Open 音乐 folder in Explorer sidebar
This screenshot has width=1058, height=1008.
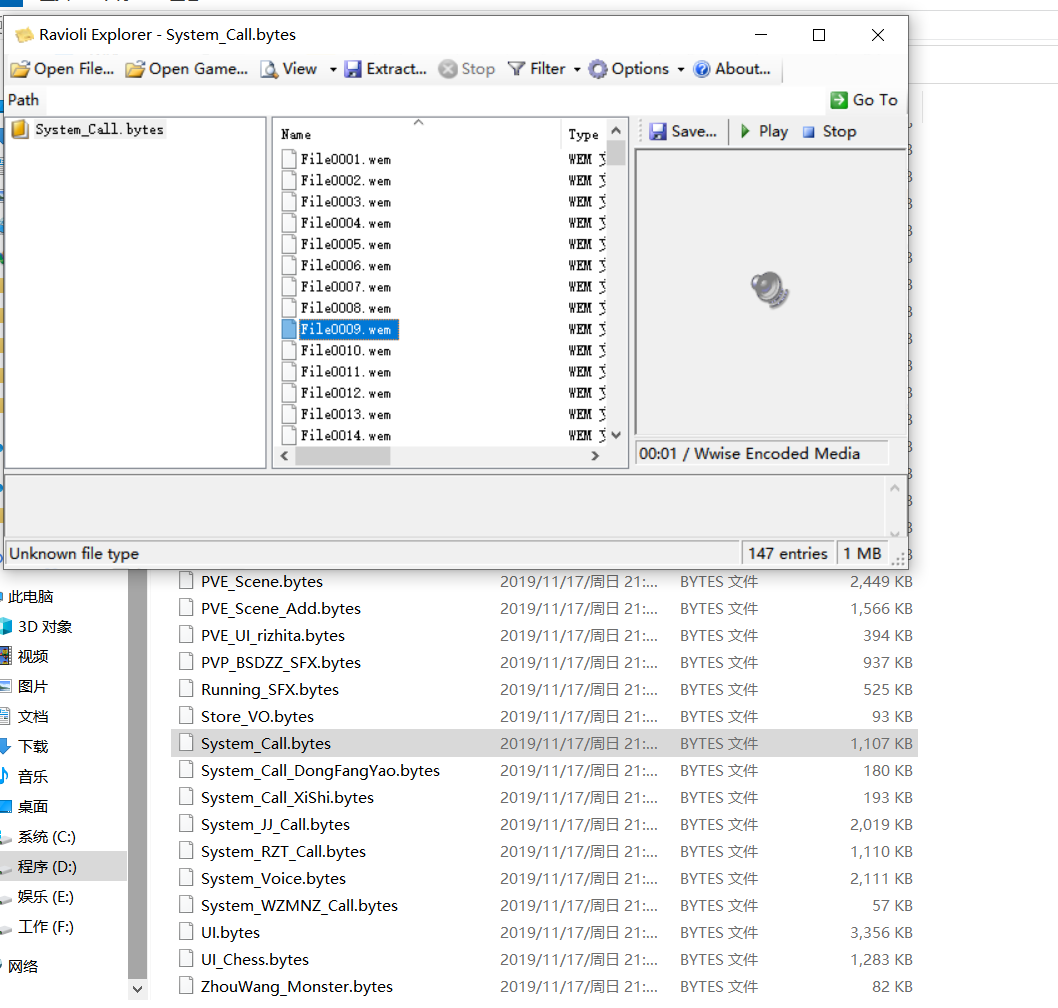point(32,777)
